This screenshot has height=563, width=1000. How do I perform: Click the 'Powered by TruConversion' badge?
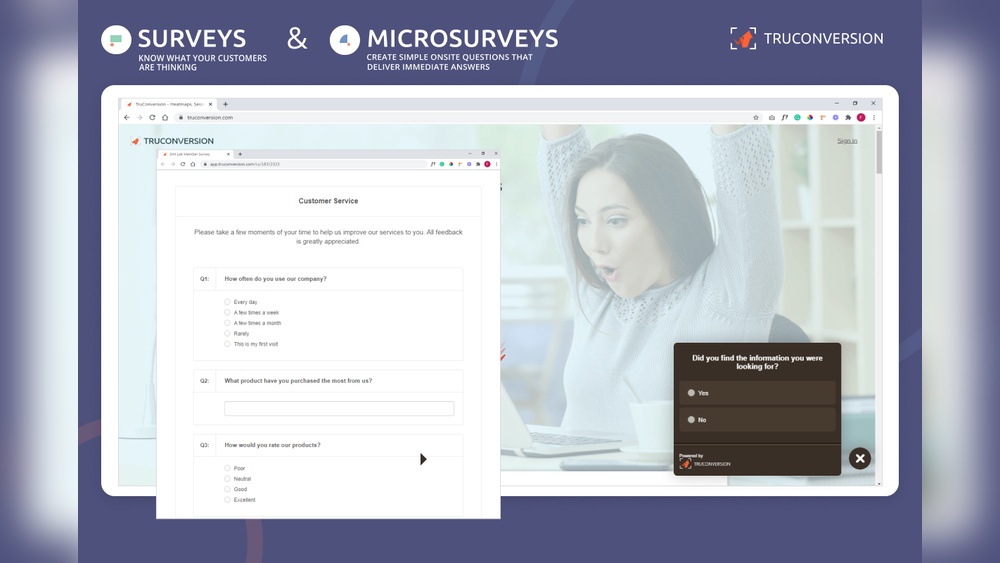(705, 461)
